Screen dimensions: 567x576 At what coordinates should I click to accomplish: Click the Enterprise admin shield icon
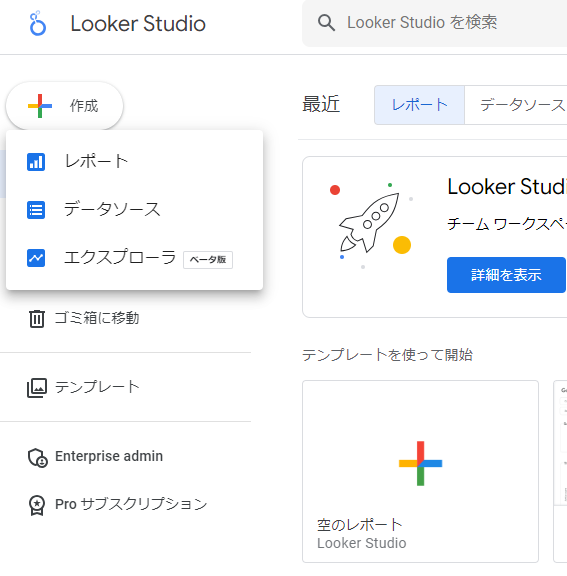coord(37,458)
